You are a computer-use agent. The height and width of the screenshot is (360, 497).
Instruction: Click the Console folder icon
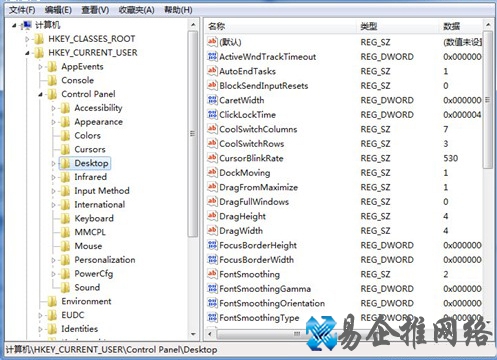pos(52,80)
